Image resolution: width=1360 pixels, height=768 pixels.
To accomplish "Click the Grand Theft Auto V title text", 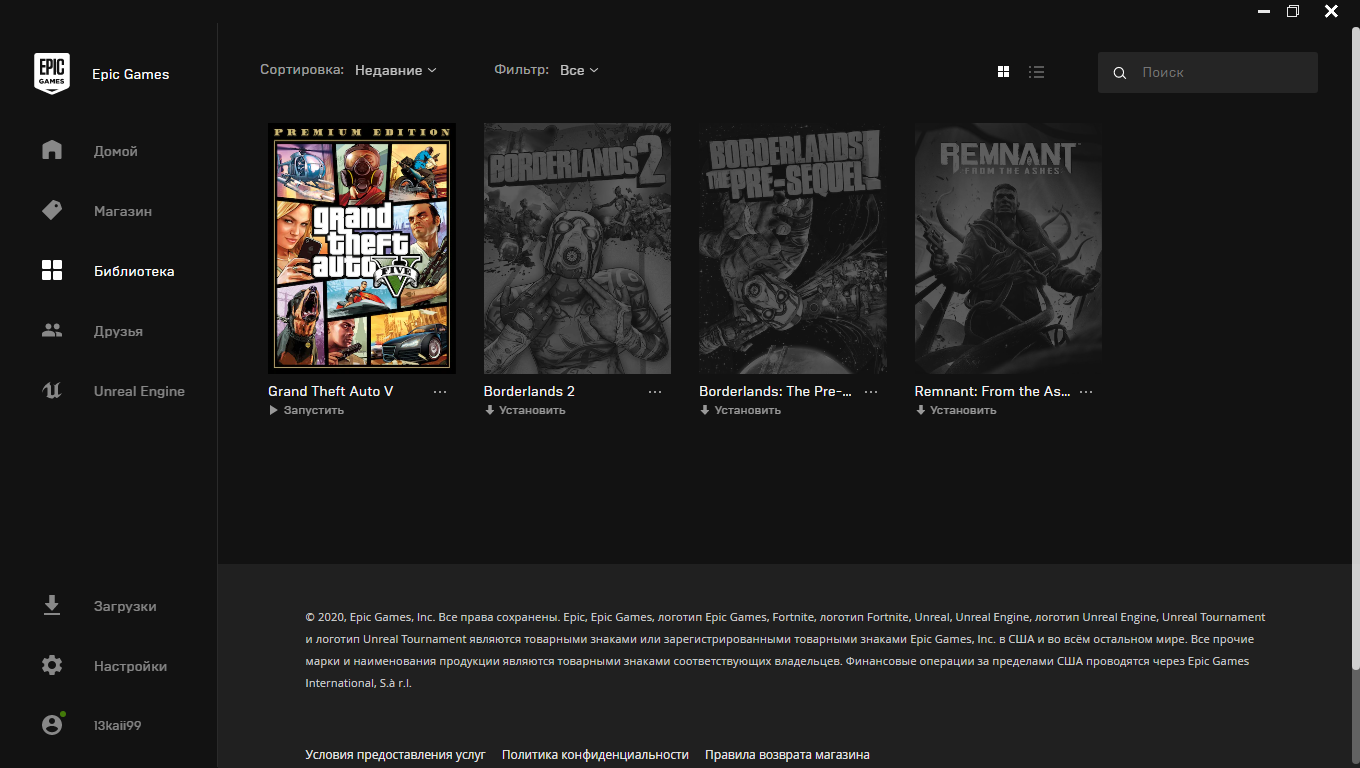I will [x=330, y=391].
